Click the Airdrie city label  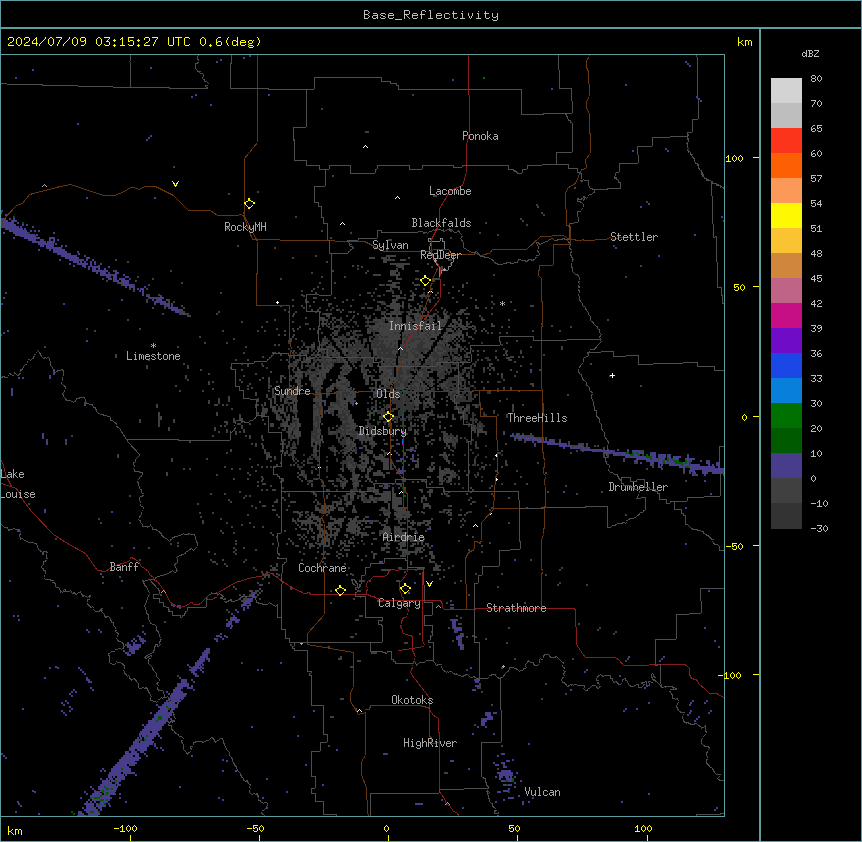404,537
